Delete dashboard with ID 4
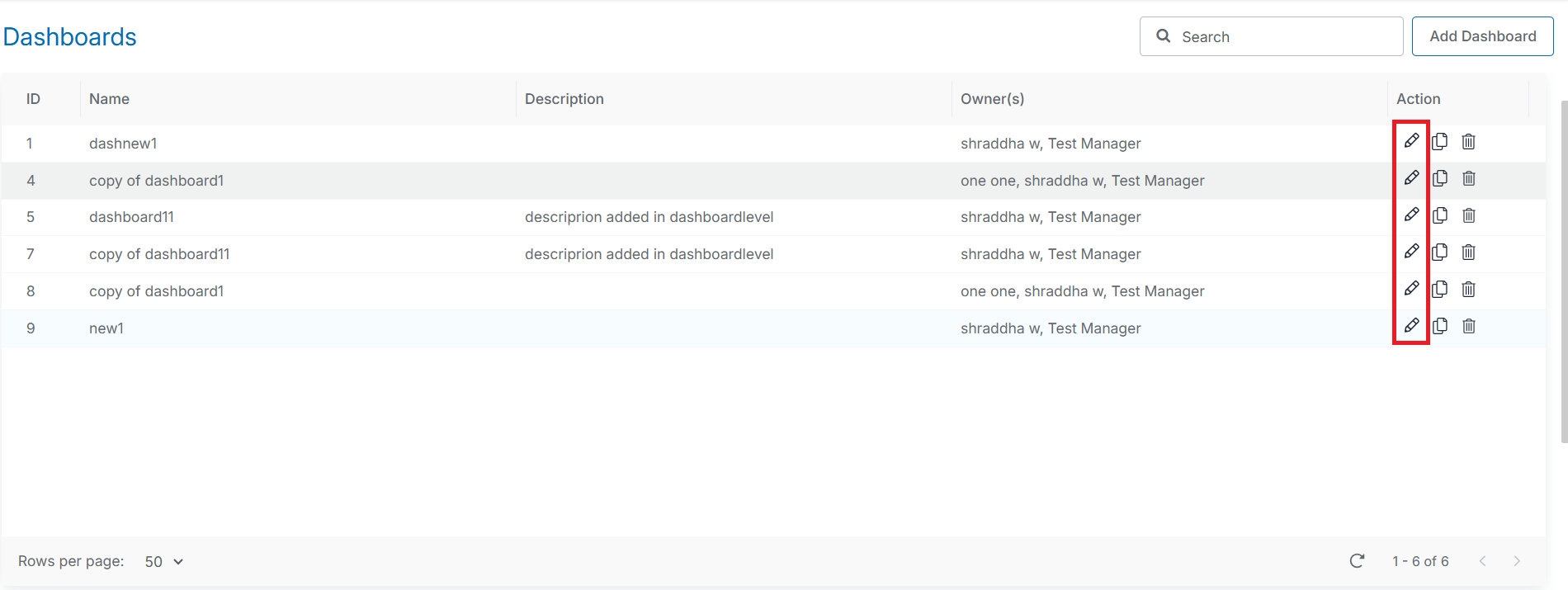This screenshot has width=1568, height=590. 1468,178
